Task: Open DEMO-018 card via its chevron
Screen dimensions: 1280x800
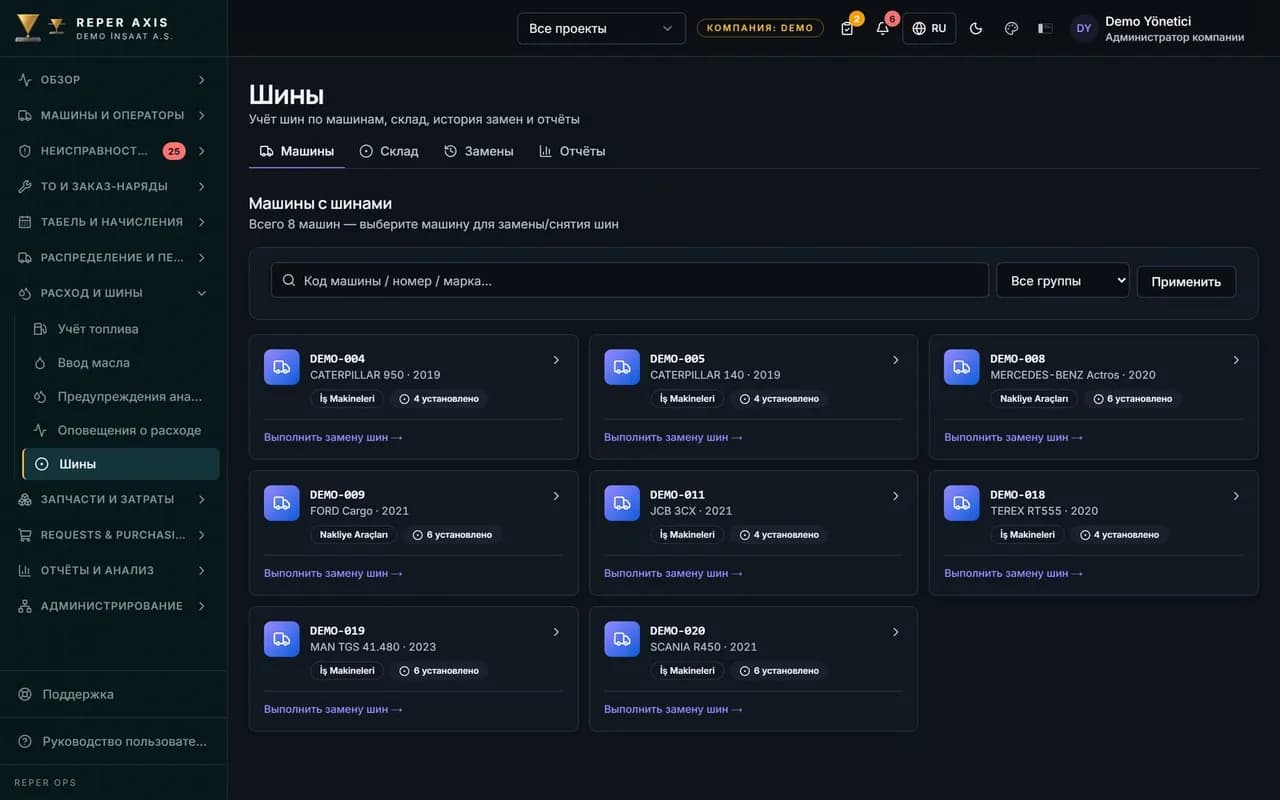Action: point(1236,496)
